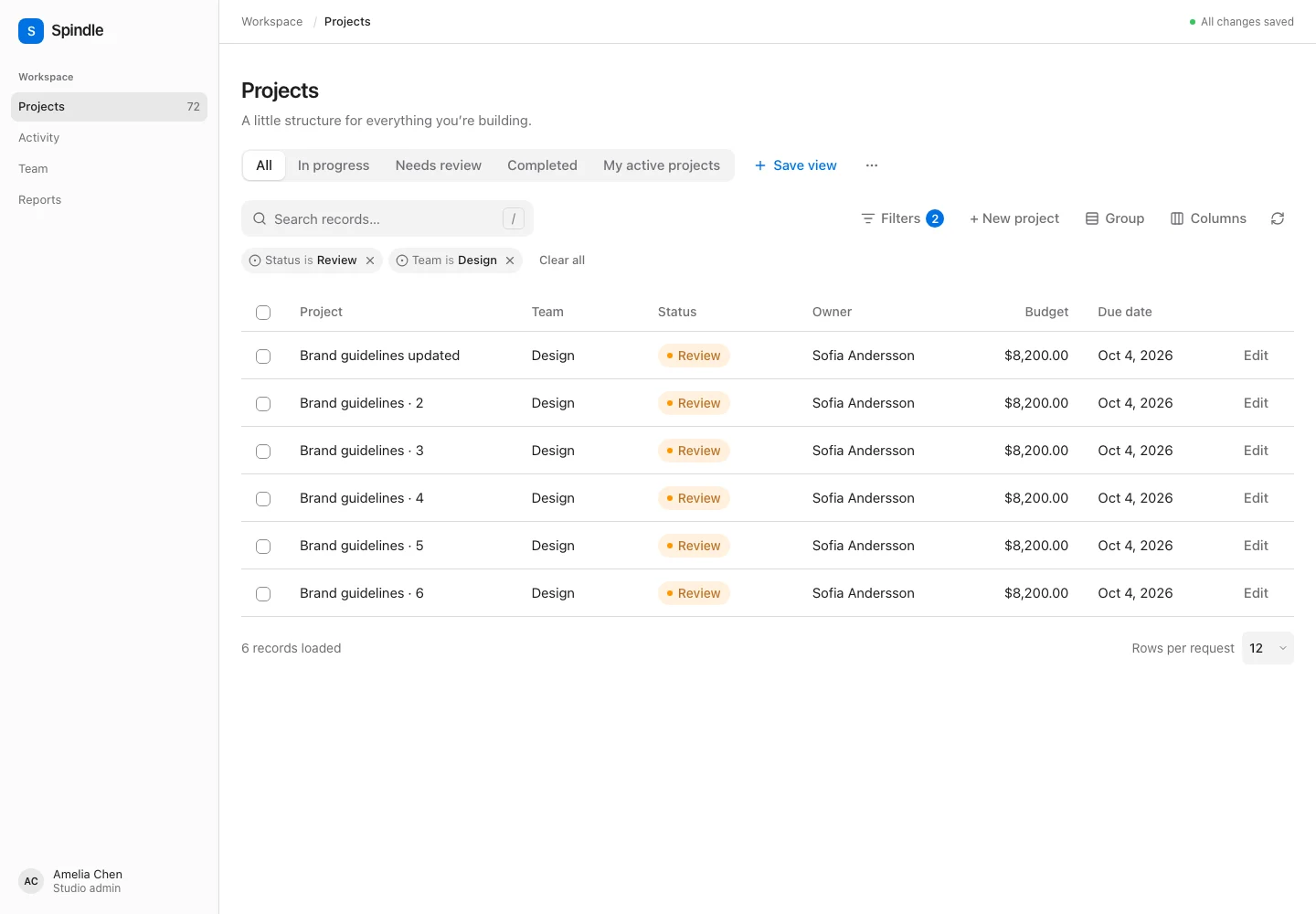Click the AC user avatar
The image size is (1316, 914).
[31, 881]
